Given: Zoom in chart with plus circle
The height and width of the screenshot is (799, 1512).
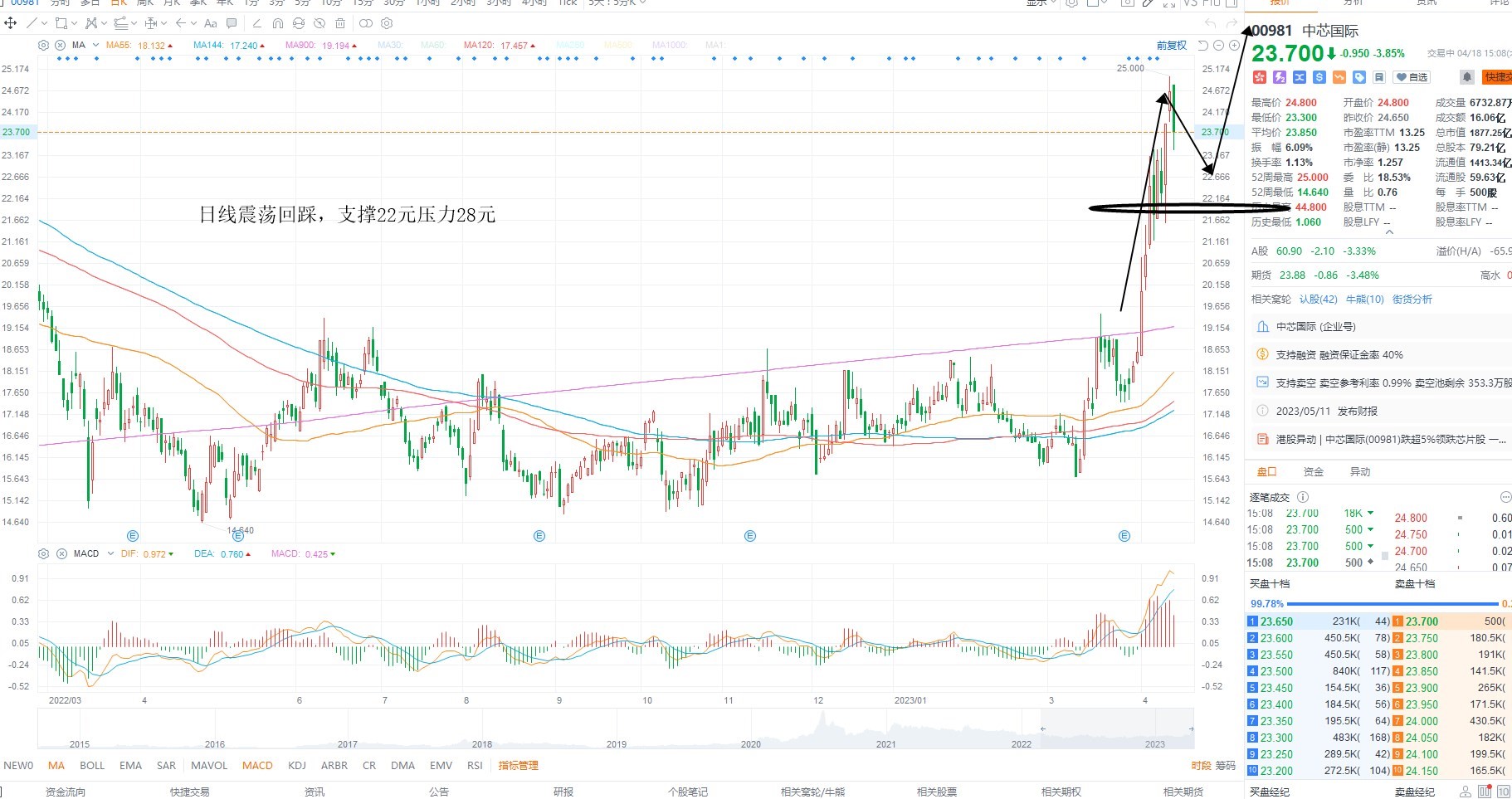Looking at the screenshot, I should pyautogui.click(x=1234, y=46).
